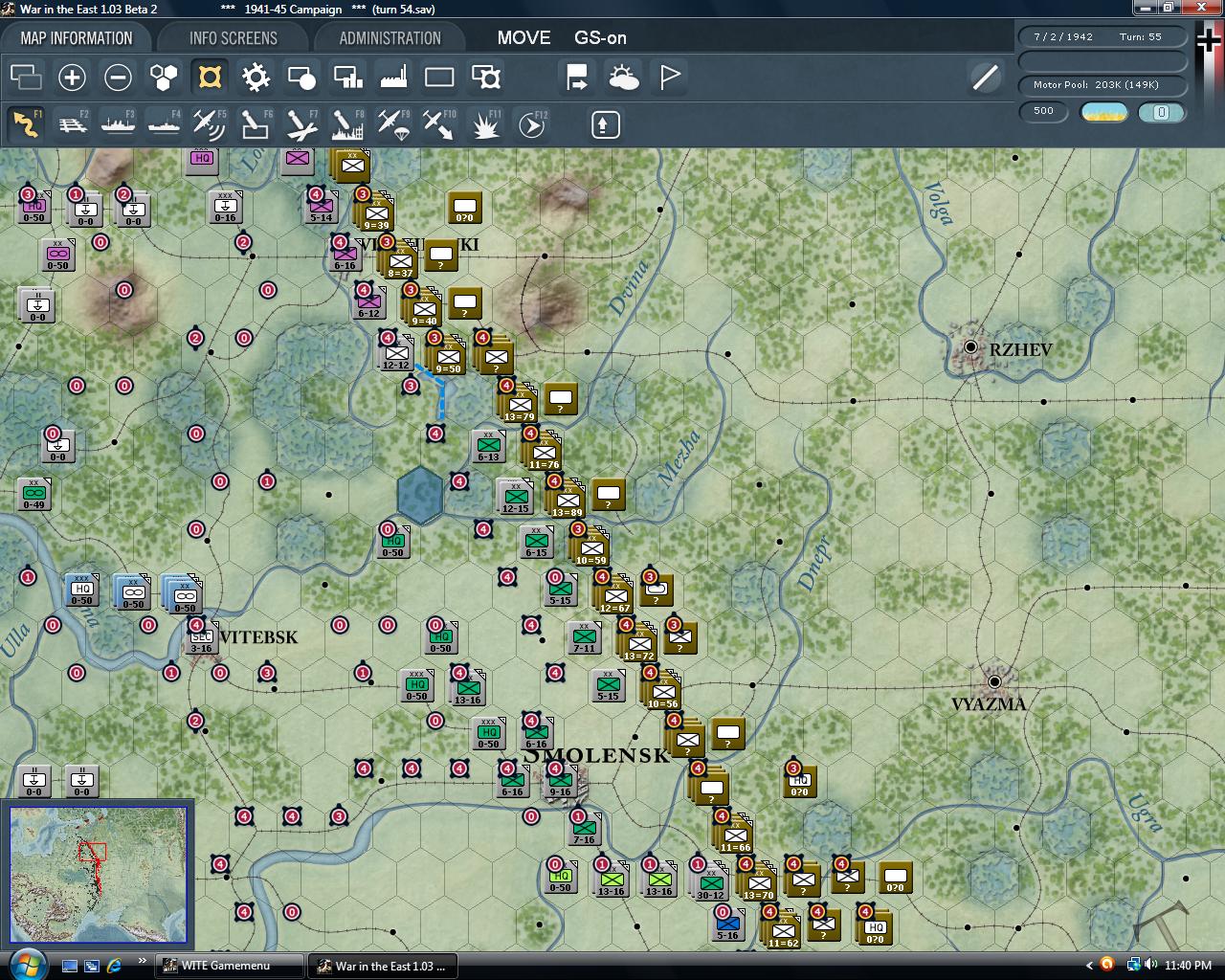Click the Motor Pool 203K readout
This screenshot has height=980, width=1225.
pyautogui.click(x=1102, y=85)
